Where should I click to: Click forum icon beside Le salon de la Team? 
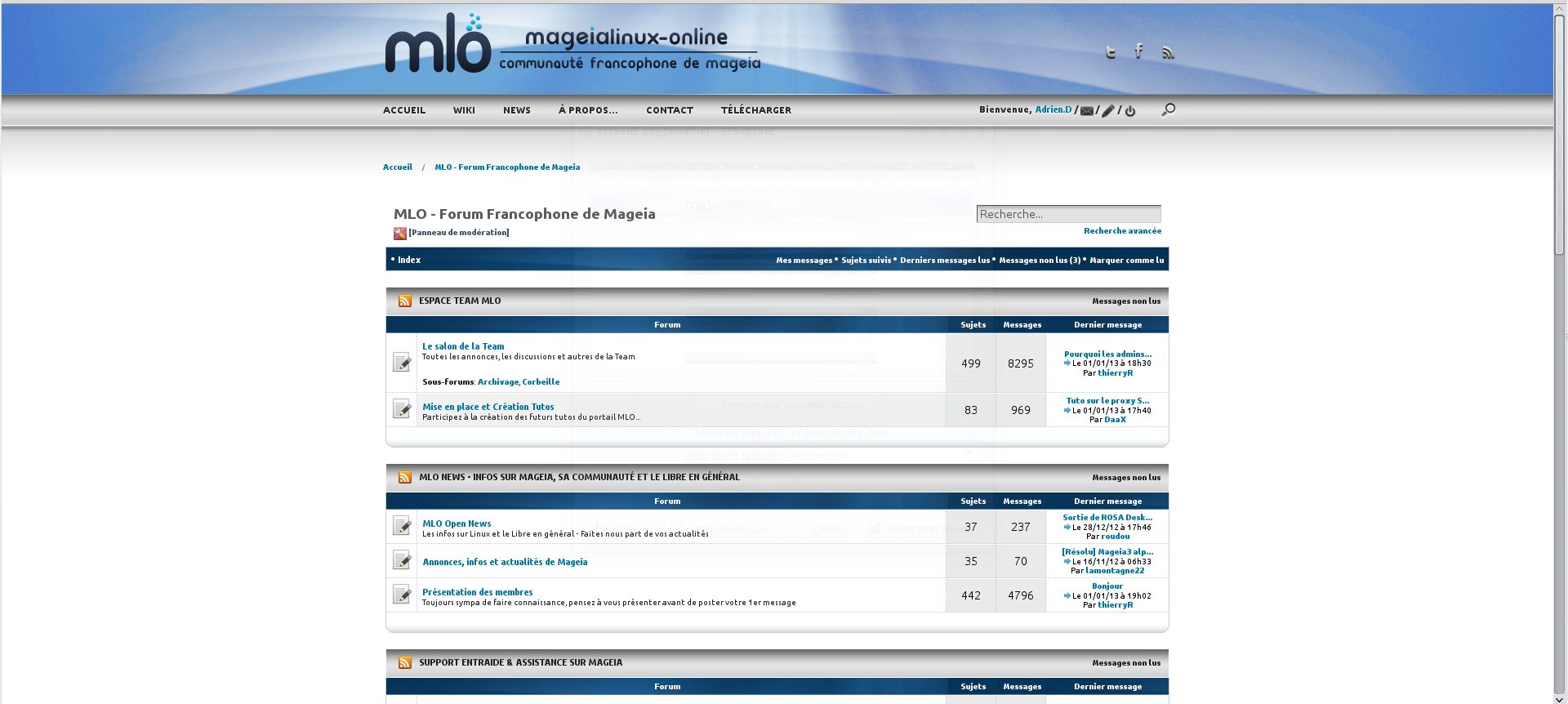tap(402, 362)
